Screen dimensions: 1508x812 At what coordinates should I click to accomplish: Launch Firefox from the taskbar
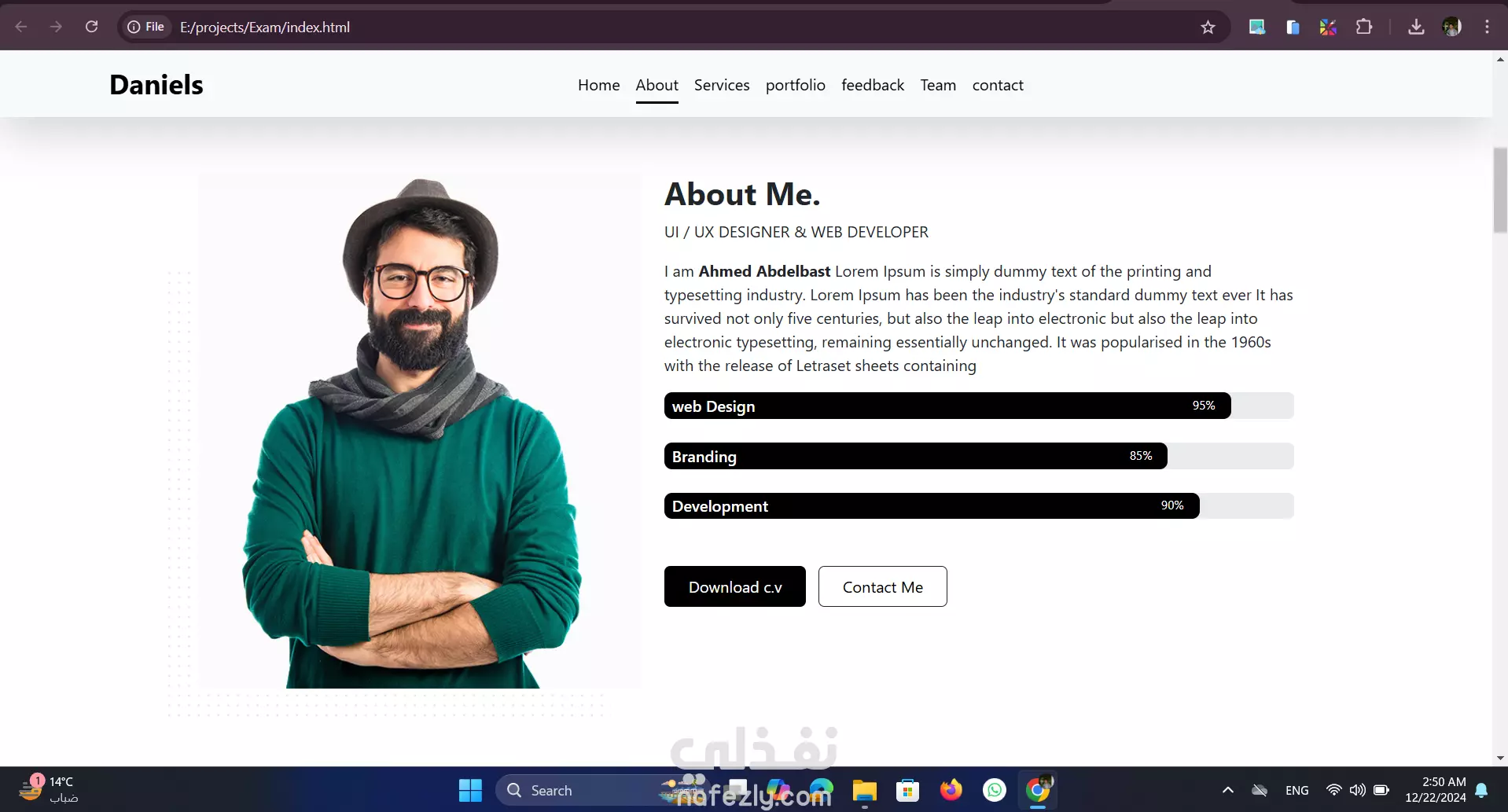pyautogui.click(x=951, y=790)
